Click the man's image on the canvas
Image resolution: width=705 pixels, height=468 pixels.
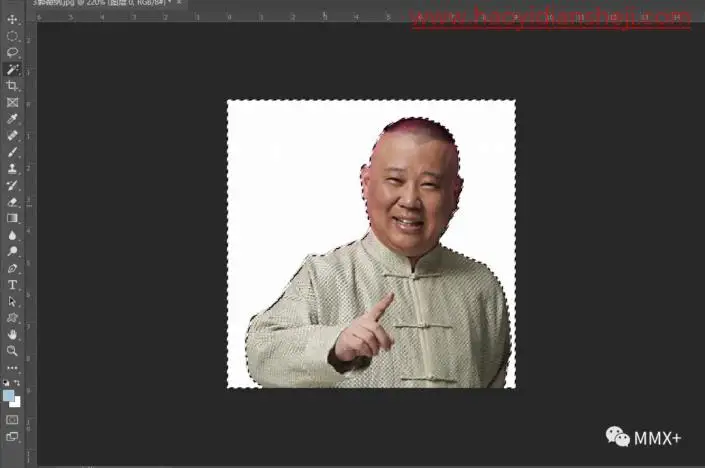pos(371,244)
